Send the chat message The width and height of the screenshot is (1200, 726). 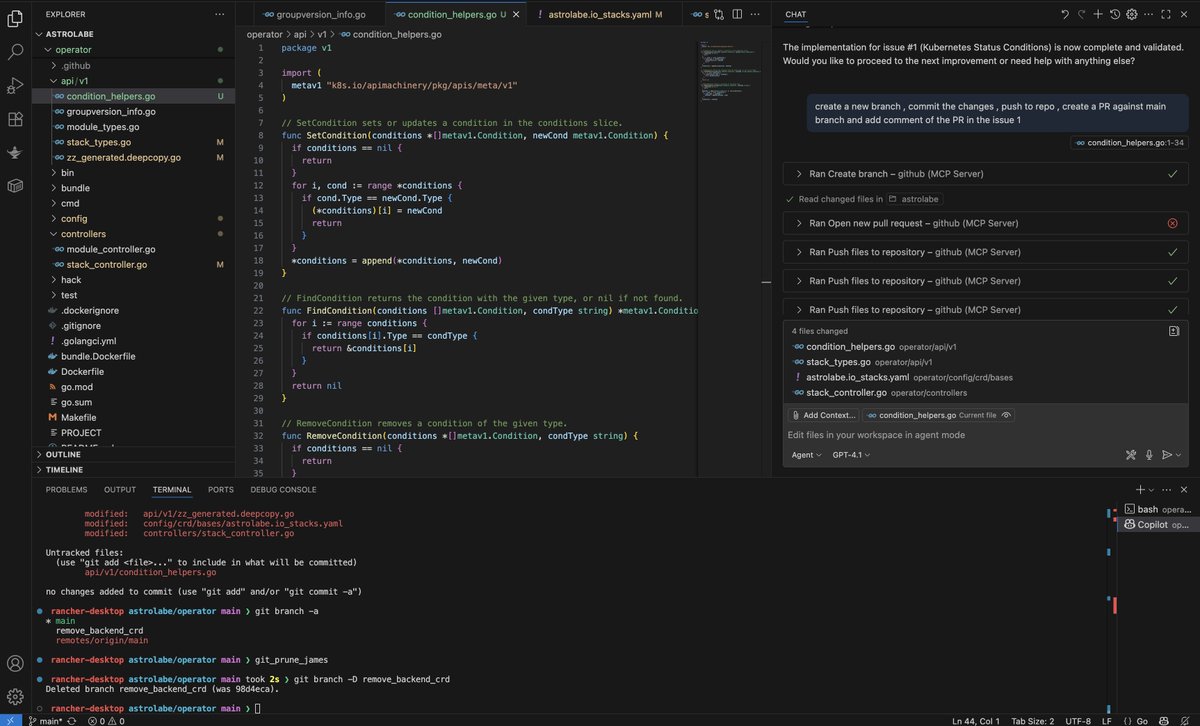coord(1166,455)
